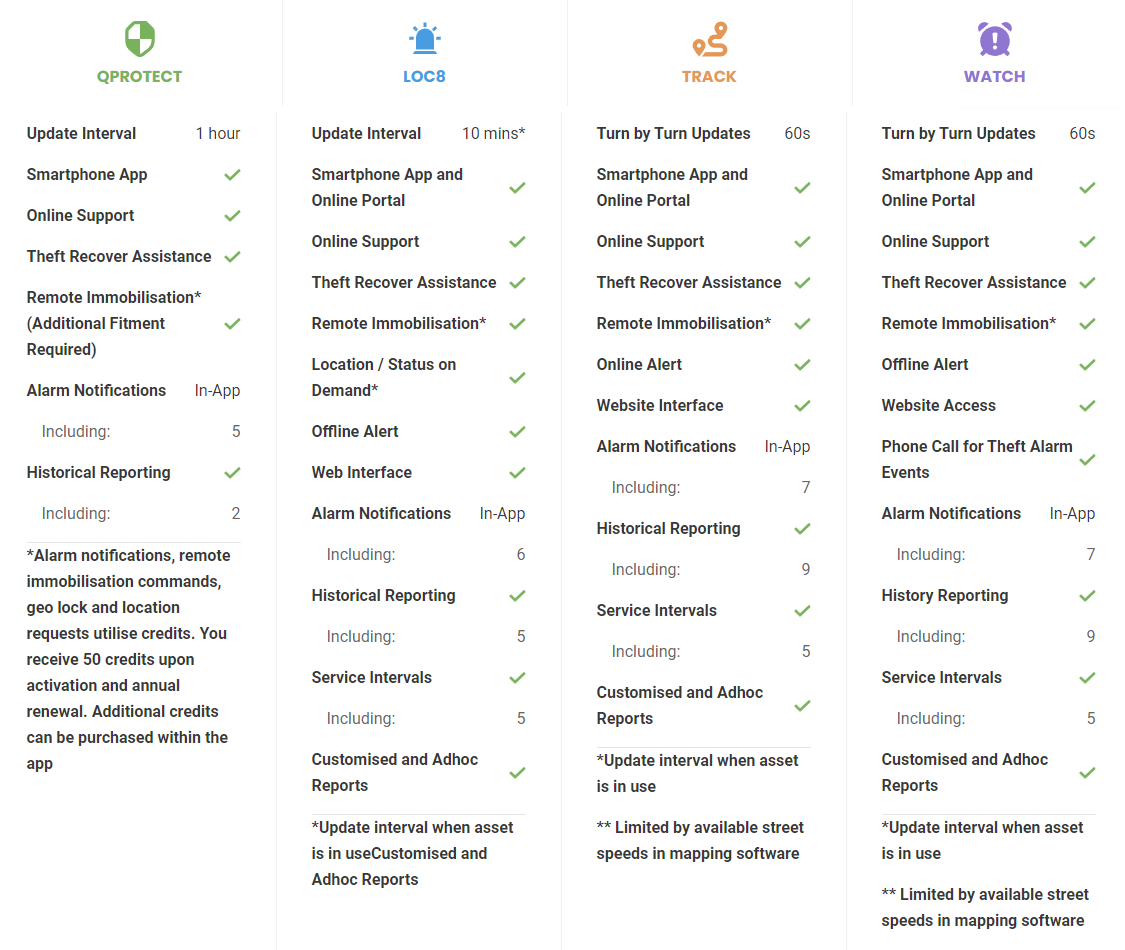Image resolution: width=1125 pixels, height=950 pixels.
Task: Open the WATCH plan title
Action: click(994, 77)
